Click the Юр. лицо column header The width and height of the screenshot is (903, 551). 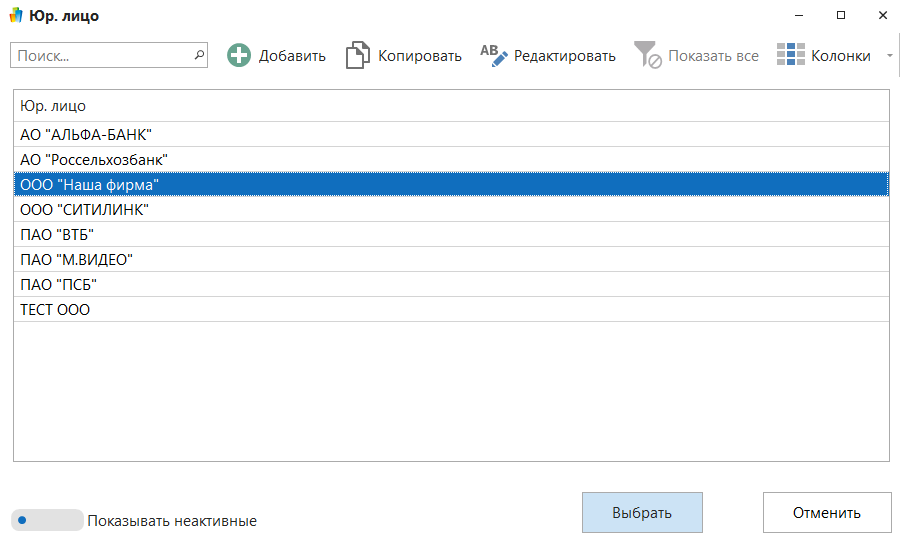pos(450,106)
